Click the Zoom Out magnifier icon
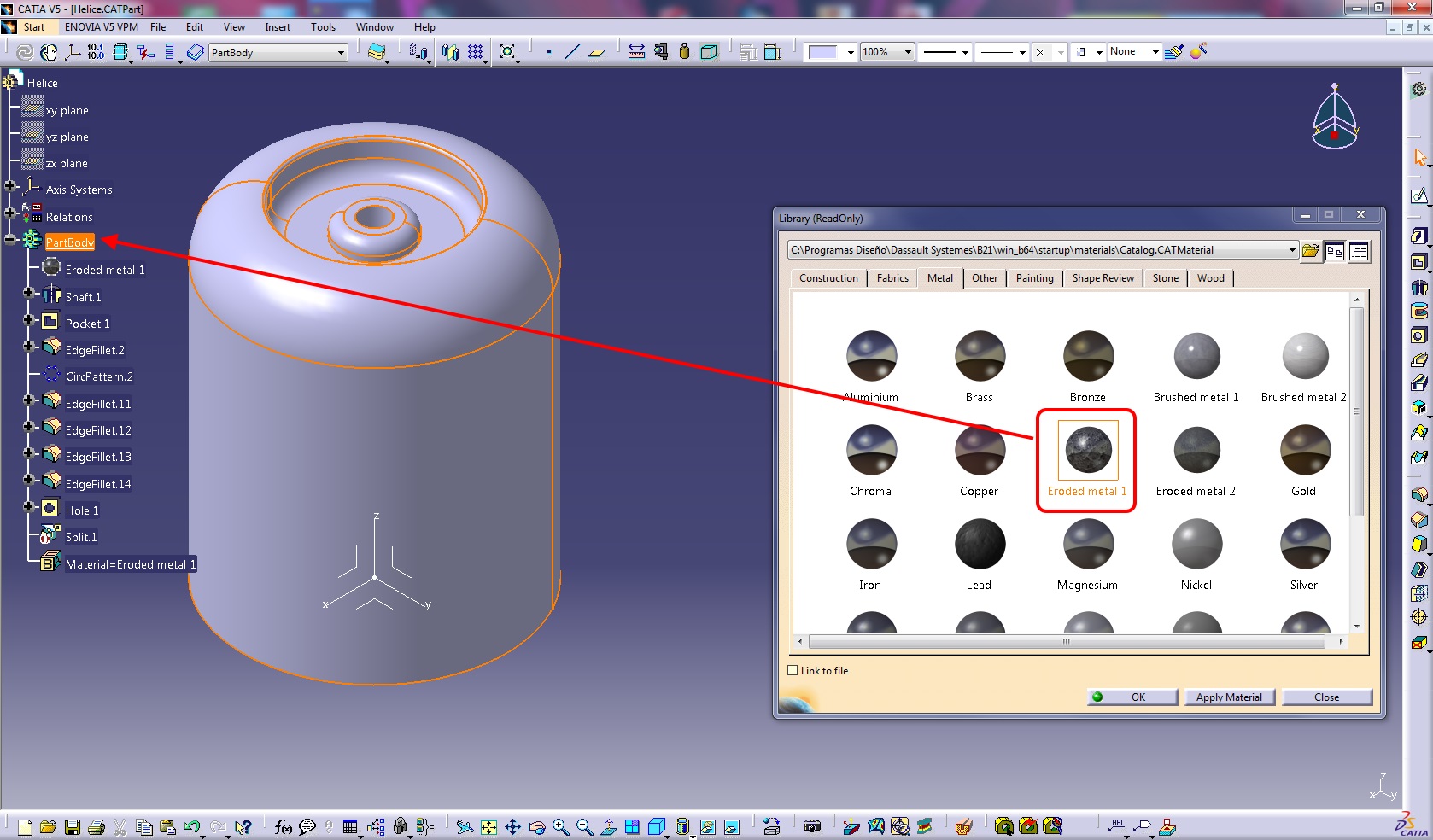Screen dimensions: 1433x840 tap(584, 826)
